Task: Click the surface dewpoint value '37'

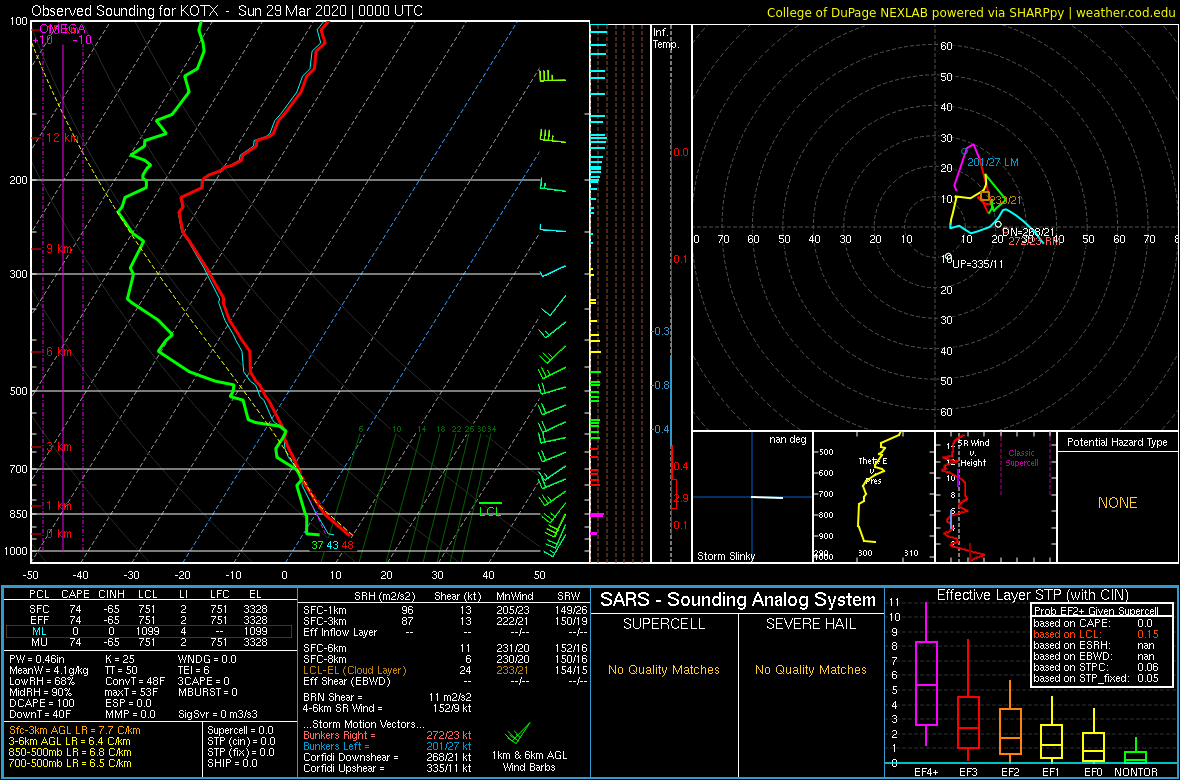Action: click(x=317, y=545)
